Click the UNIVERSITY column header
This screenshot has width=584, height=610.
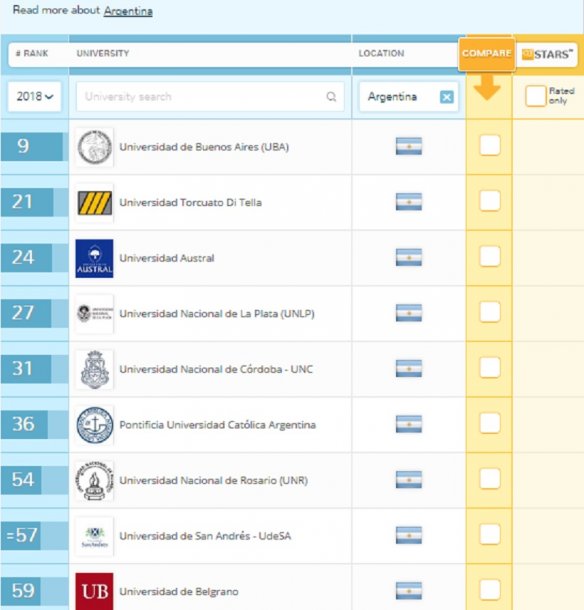pos(103,53)
